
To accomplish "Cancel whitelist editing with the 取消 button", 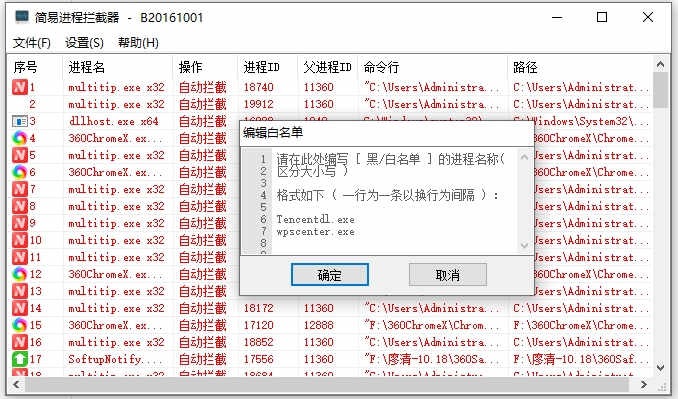I will pos(448,275).
